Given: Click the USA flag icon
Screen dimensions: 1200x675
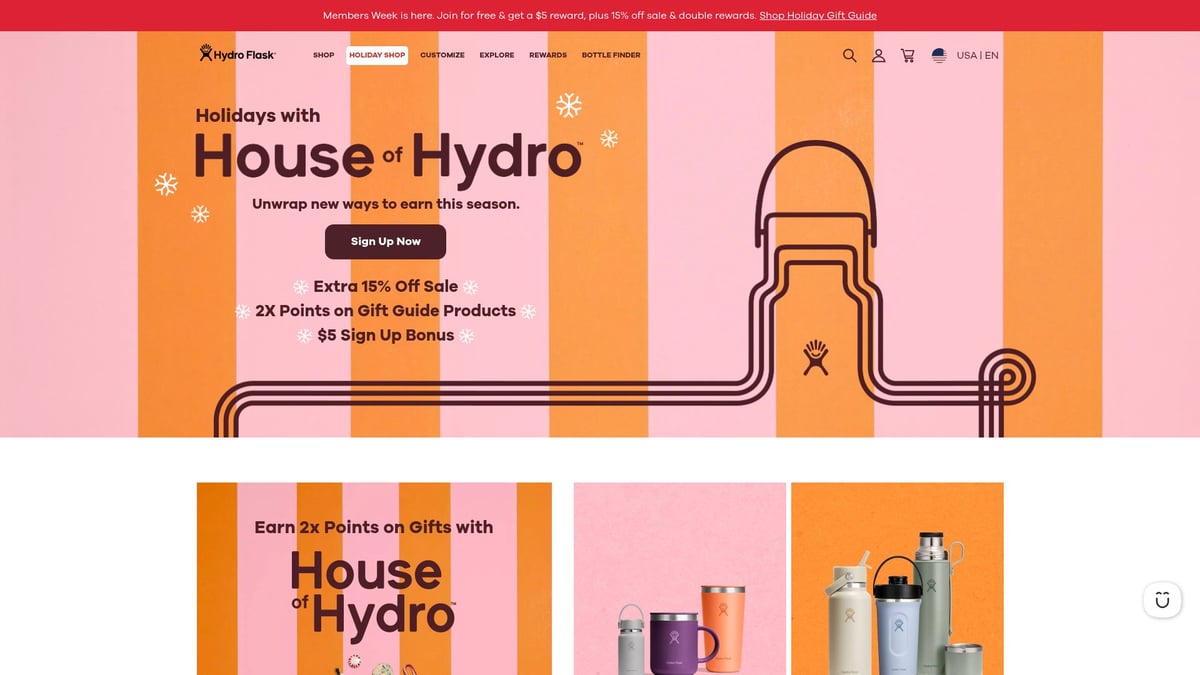Looking at the screenshot, I should [x=939, y=56].
